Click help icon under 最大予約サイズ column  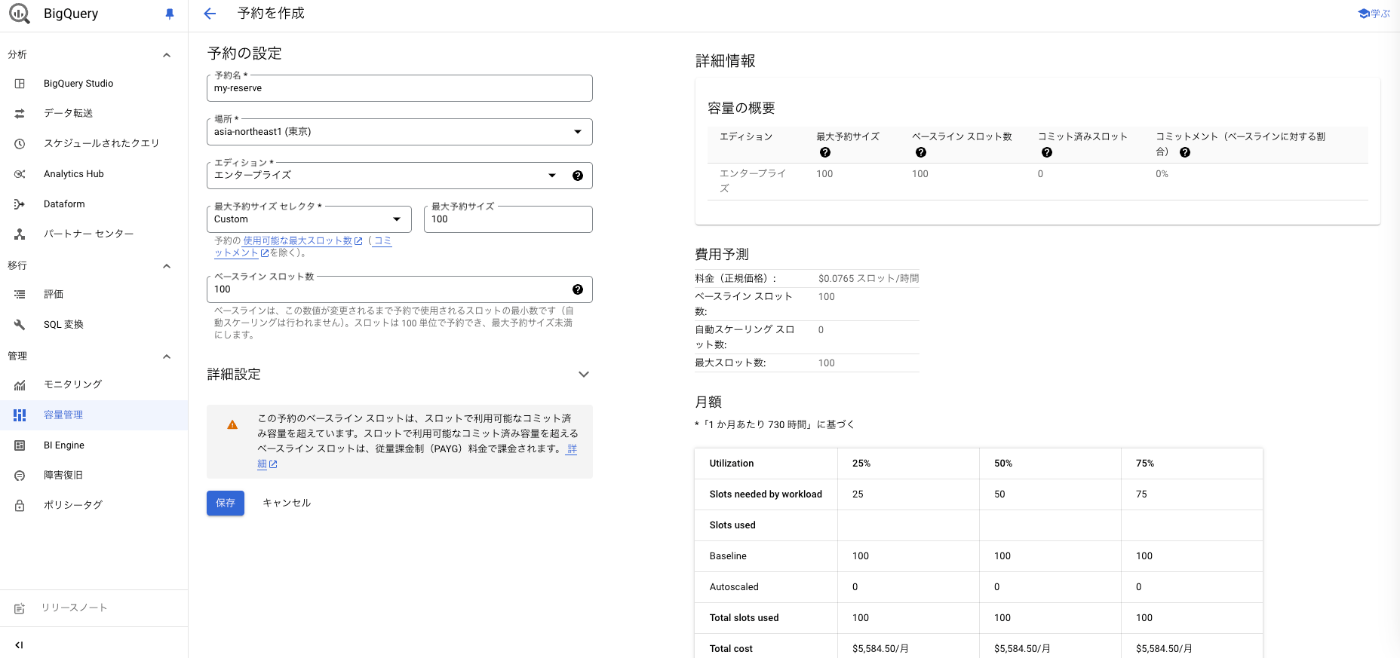[x=825, y=153]
